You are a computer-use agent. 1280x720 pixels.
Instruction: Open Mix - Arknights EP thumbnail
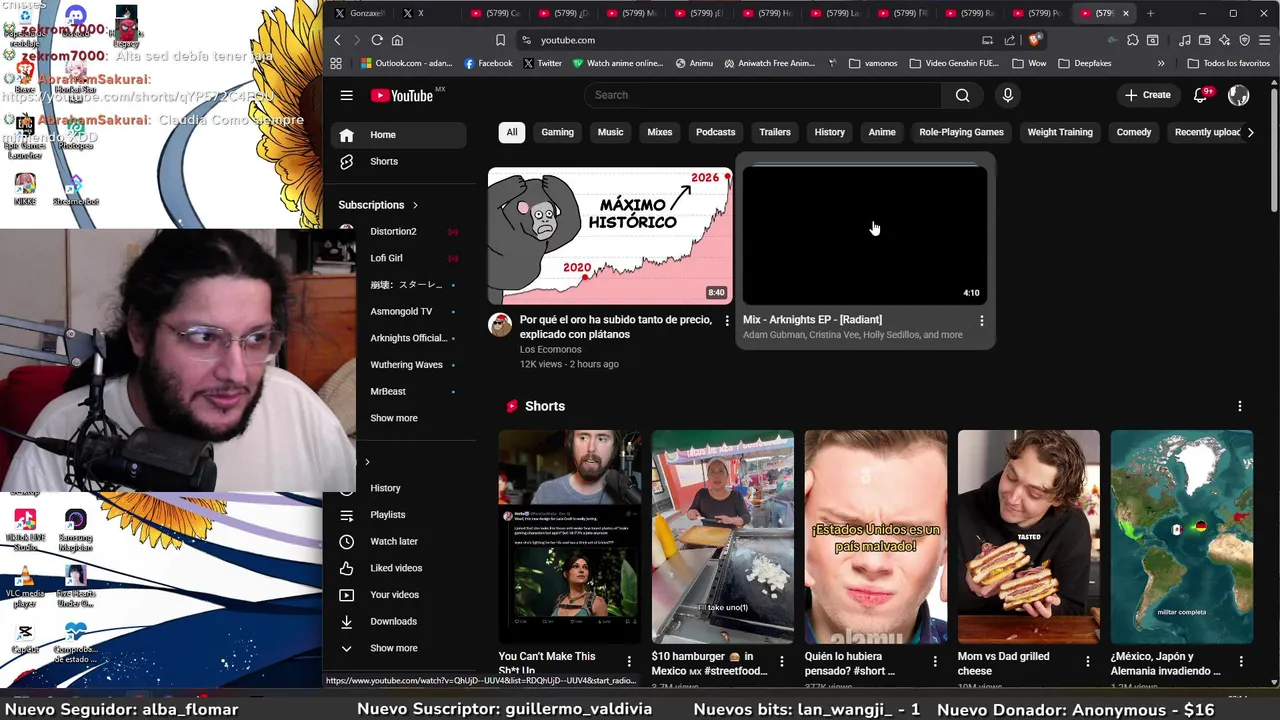[865, 236]
